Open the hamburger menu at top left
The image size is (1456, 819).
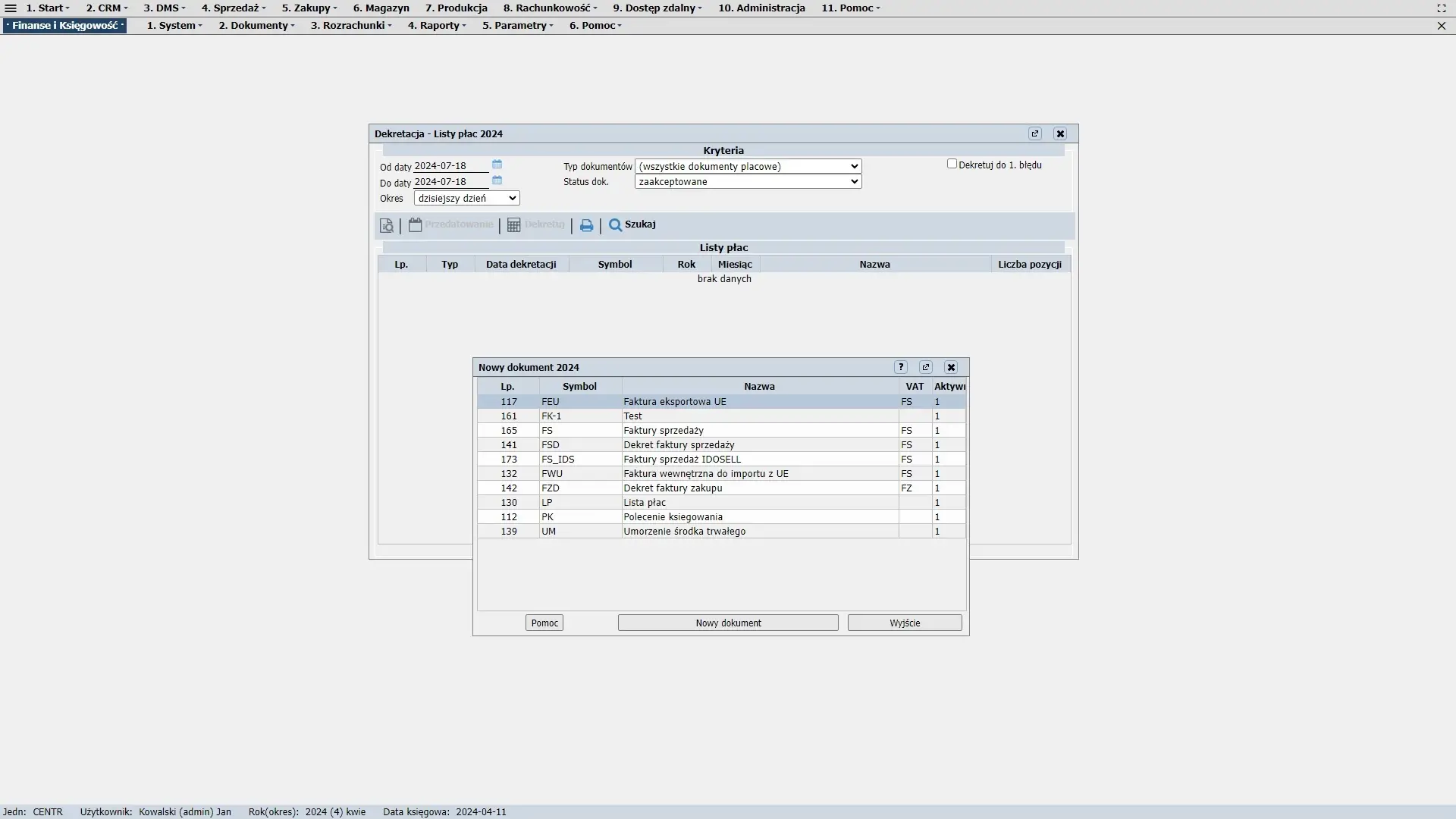pyautogui.click(x=11, y=8)
